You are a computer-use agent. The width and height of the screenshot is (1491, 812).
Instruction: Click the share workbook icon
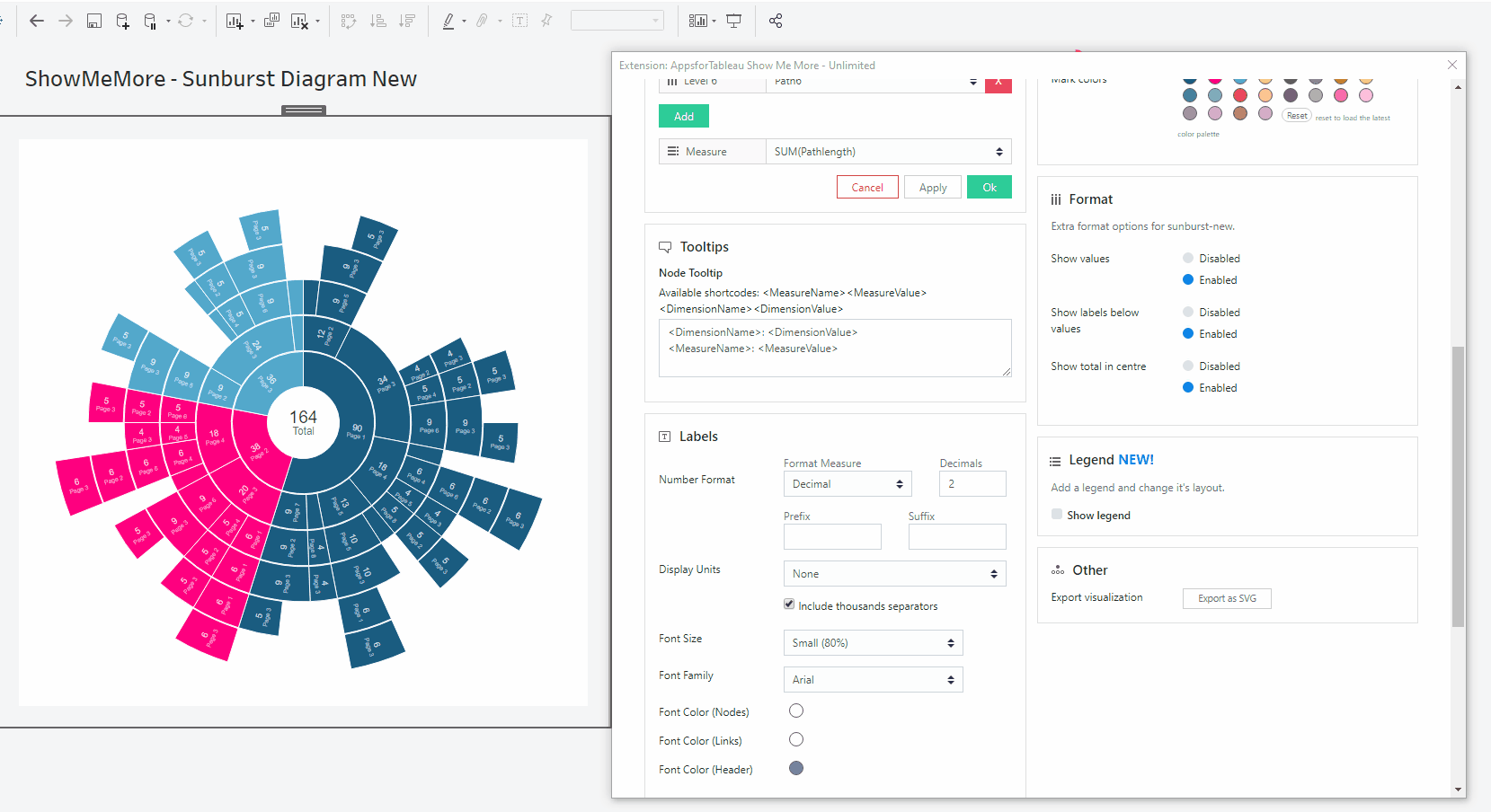pos(776,21)
